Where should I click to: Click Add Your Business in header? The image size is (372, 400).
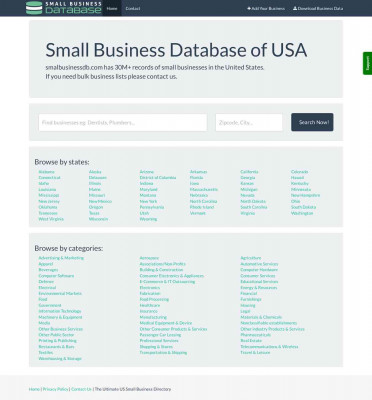(x=266, y=8)
